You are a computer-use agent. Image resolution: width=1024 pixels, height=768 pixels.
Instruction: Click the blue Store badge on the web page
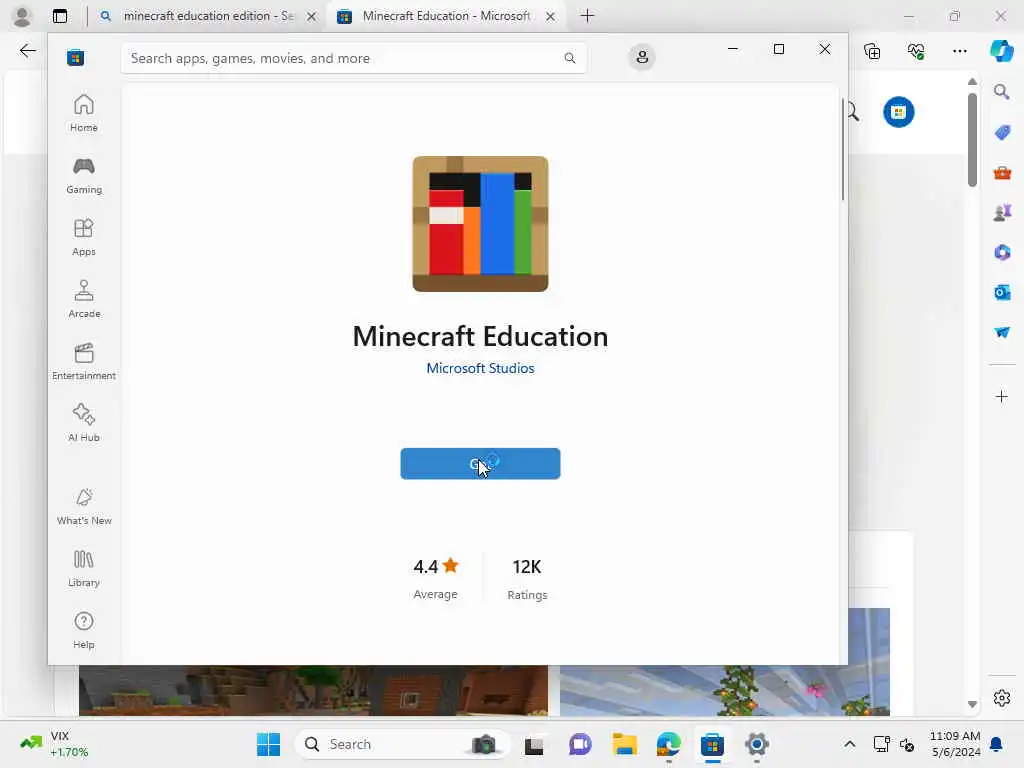tap(899, 112)
